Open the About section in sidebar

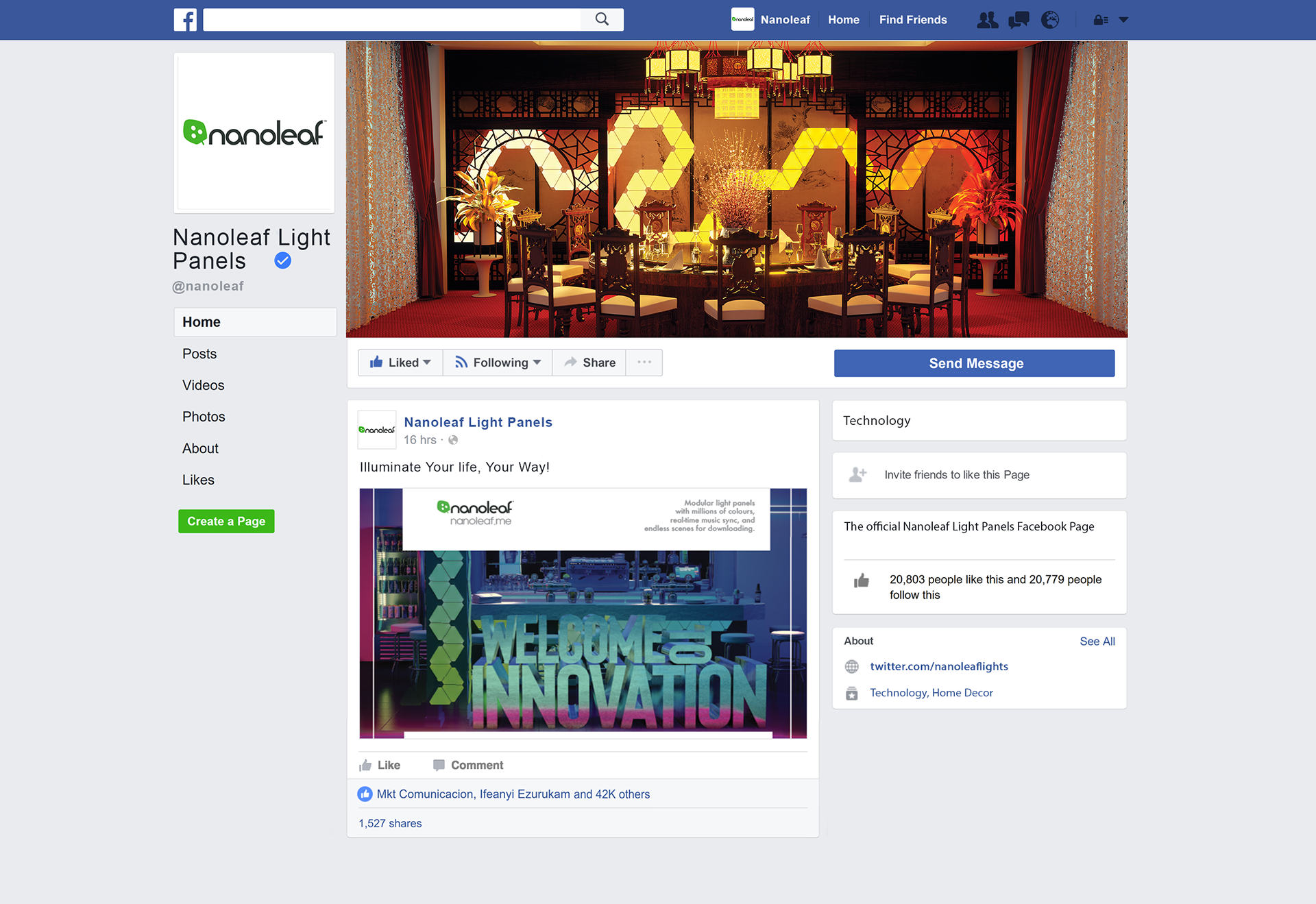200,448
